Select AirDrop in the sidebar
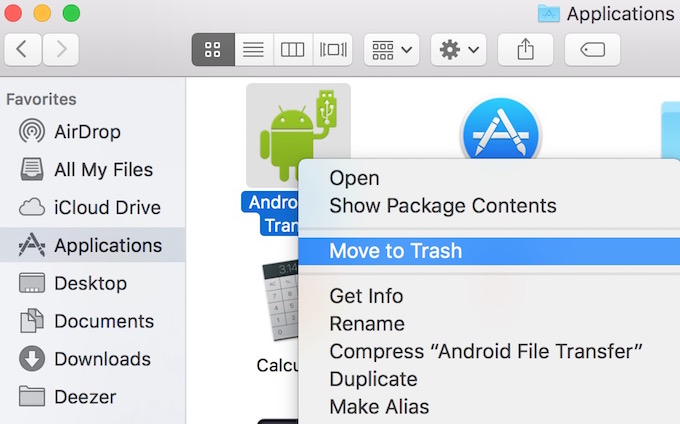Viewport: 680px width, 424px height. pos(87,132)
